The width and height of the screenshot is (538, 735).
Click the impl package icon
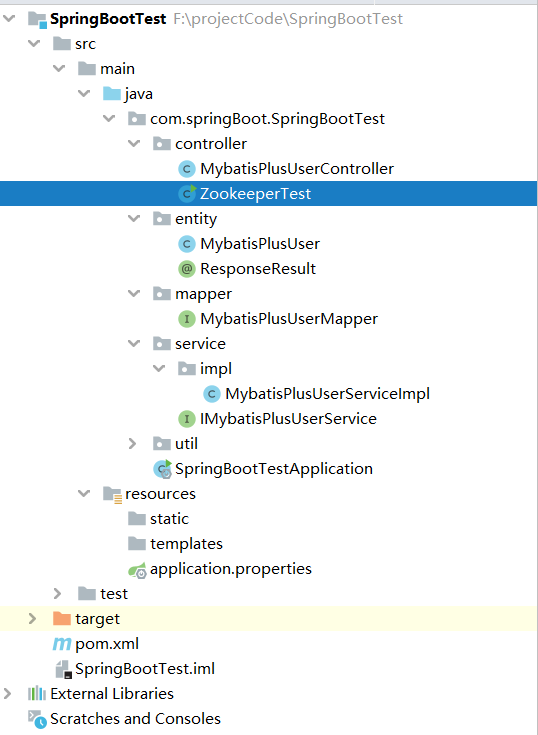tap(187, 369)
